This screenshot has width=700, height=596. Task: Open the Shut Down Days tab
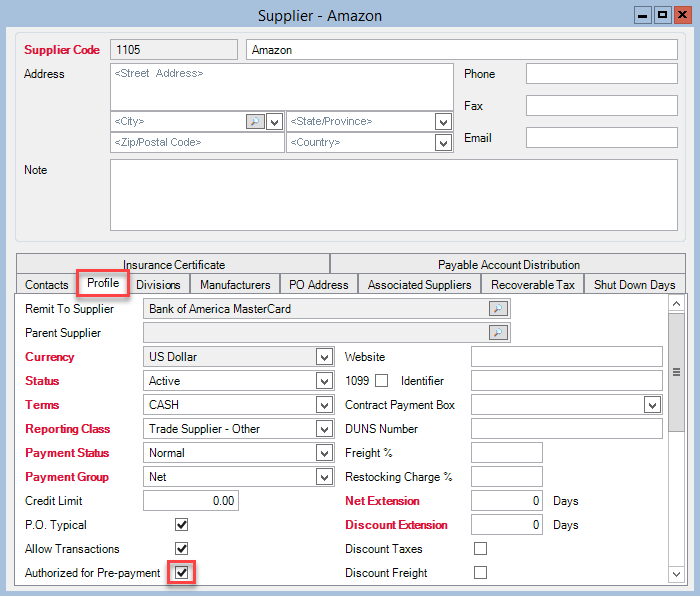click(634, 285)
